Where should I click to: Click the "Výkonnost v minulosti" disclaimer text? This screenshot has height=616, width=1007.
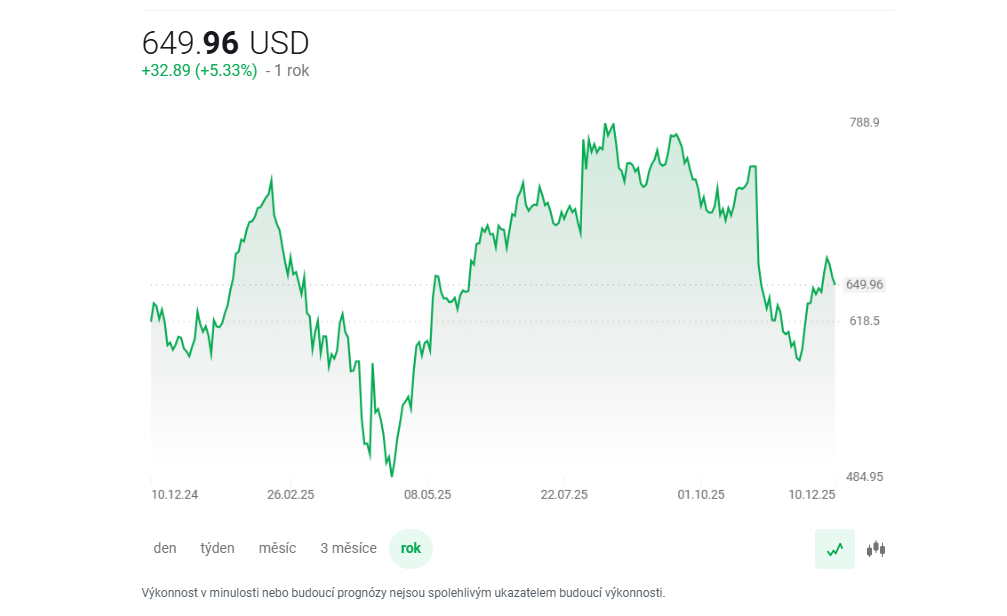(x=403, y=592)
